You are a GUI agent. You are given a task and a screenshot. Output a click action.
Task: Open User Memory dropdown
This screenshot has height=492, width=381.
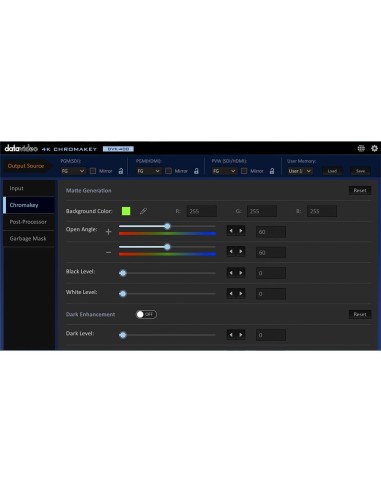[300, 171]
